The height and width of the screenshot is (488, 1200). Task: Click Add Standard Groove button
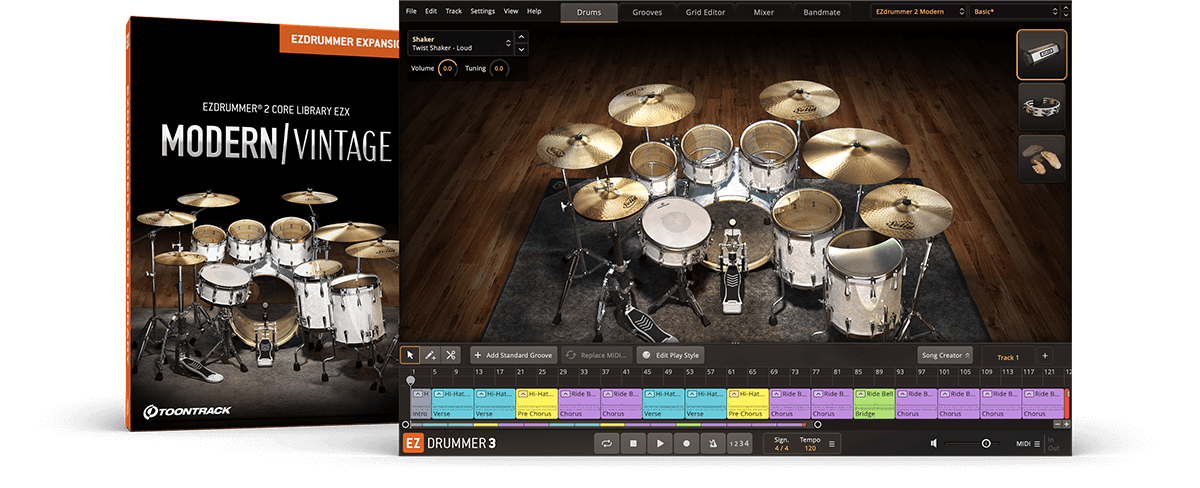click(x=514, y=355)
